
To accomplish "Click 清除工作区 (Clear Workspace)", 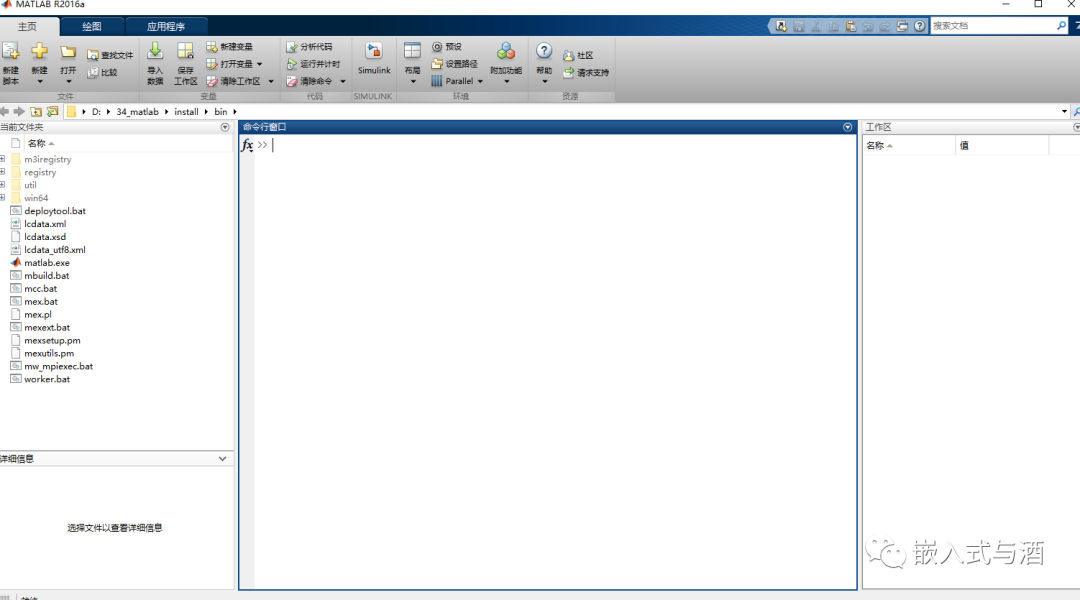I will (x=233, y=81).
